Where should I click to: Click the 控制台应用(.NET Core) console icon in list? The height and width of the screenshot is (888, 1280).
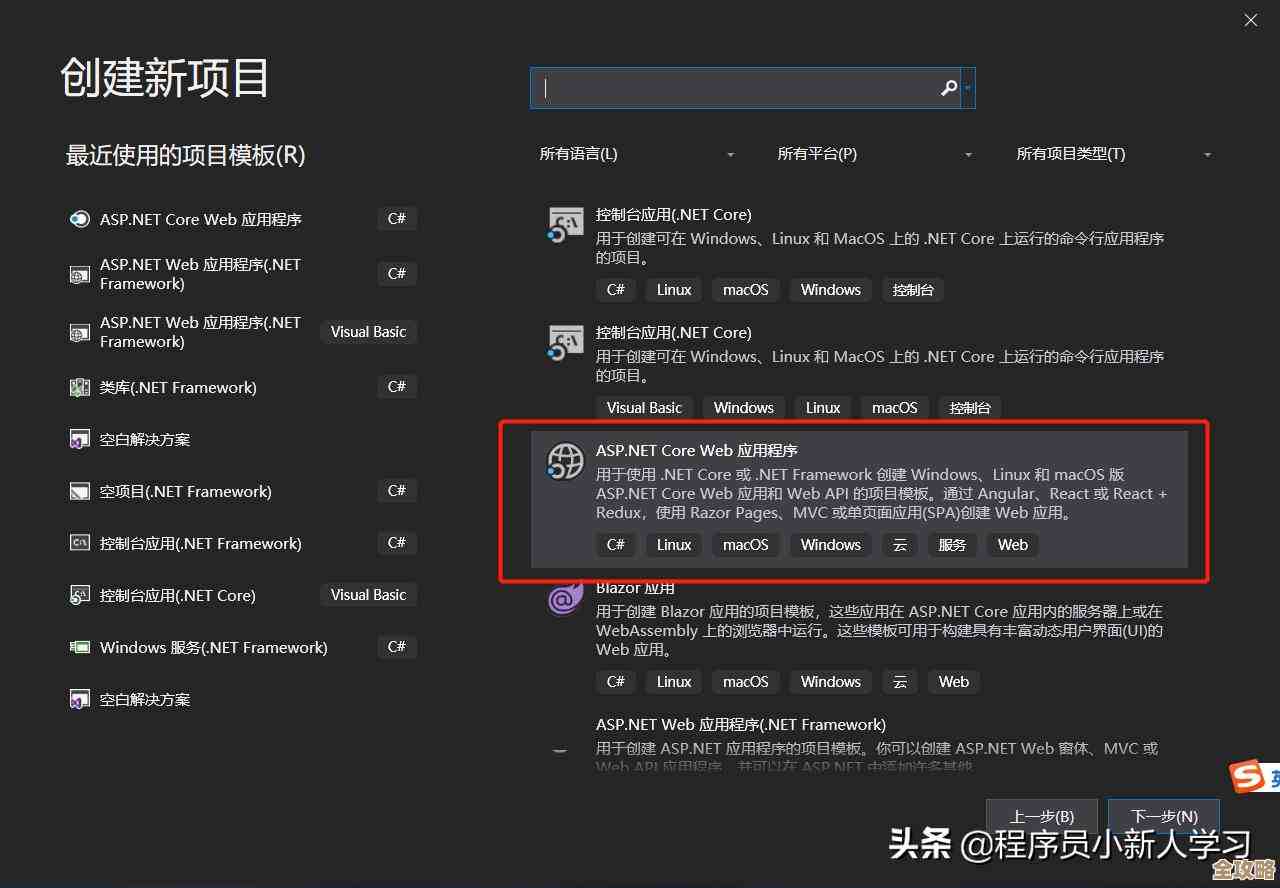coord(565,224)
